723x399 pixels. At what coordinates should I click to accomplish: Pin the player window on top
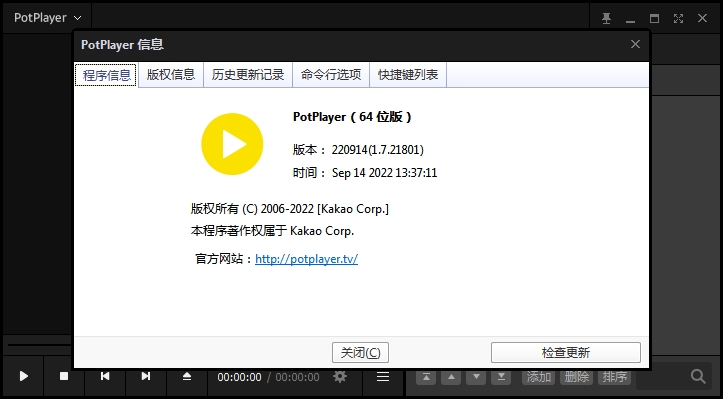coord(606,18)
